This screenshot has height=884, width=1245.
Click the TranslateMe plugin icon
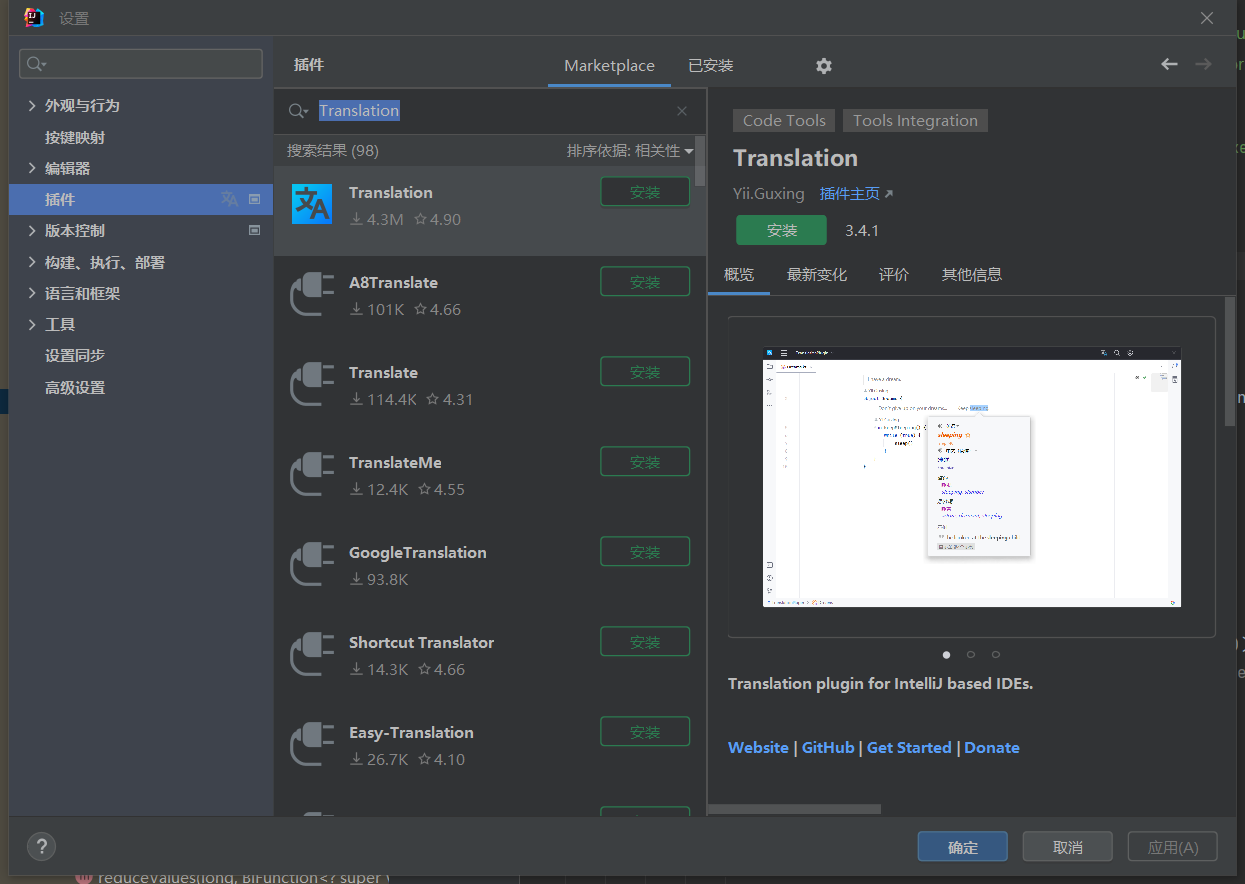click(x=311, y=475)
